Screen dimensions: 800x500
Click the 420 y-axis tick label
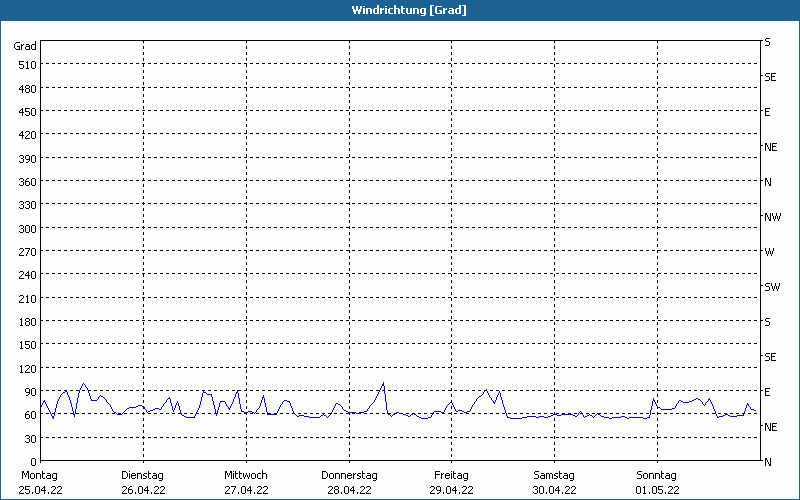pyautogui.click(x=28, y=136)
